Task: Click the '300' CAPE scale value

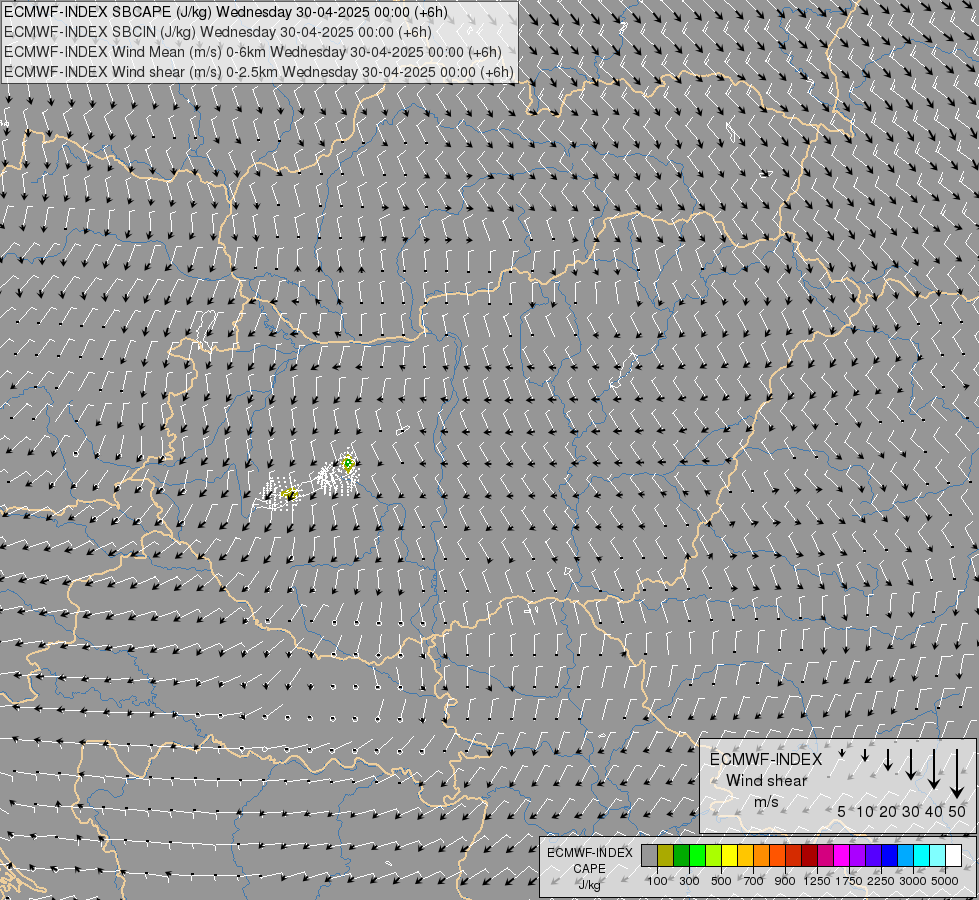Action: (689, 881)
